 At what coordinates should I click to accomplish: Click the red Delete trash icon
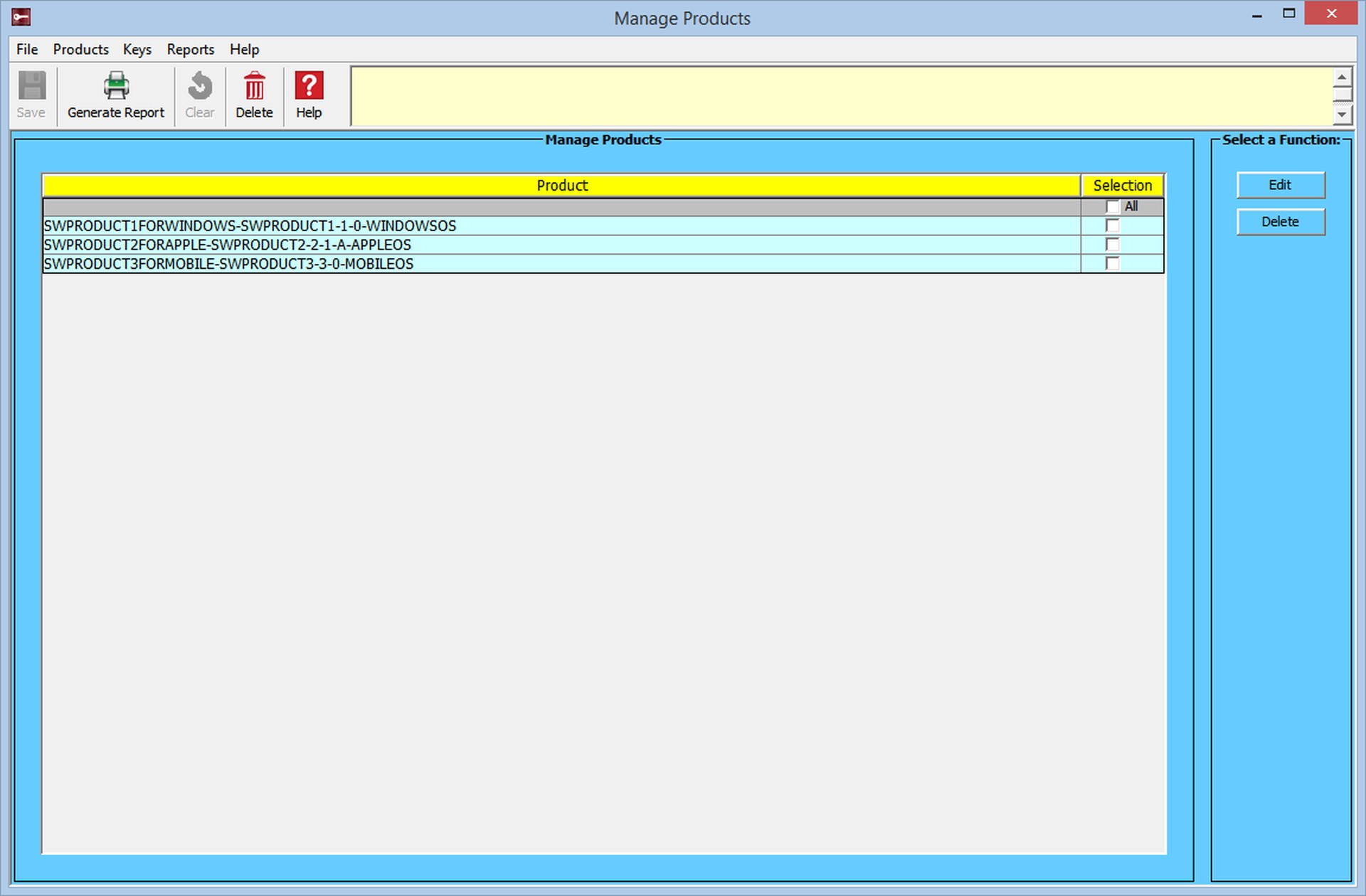254,86
